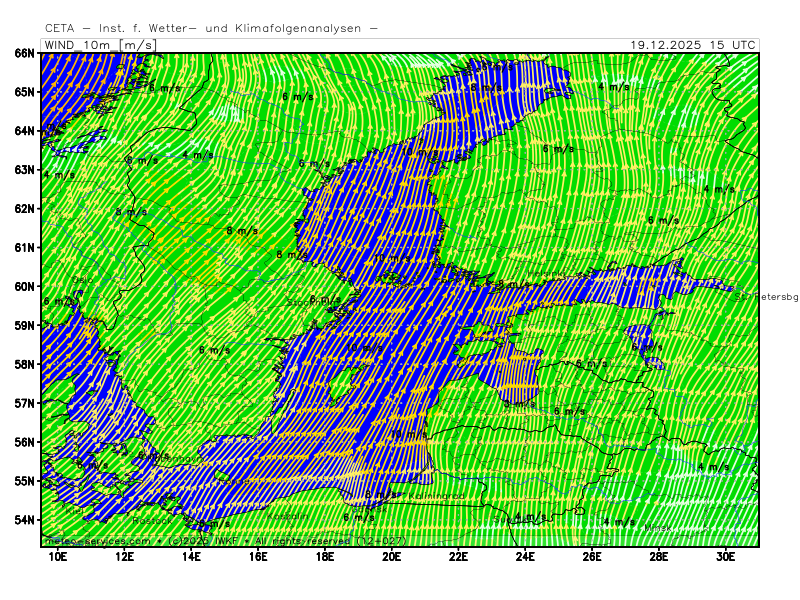Select the WIND_10m parameter label

78,45
